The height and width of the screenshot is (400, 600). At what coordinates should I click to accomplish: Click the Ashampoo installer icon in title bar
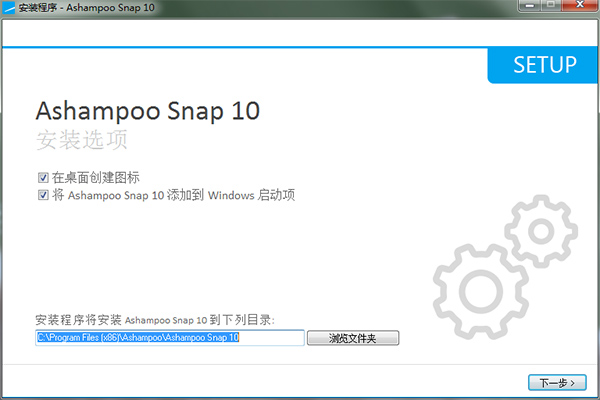tap(8, 7)
